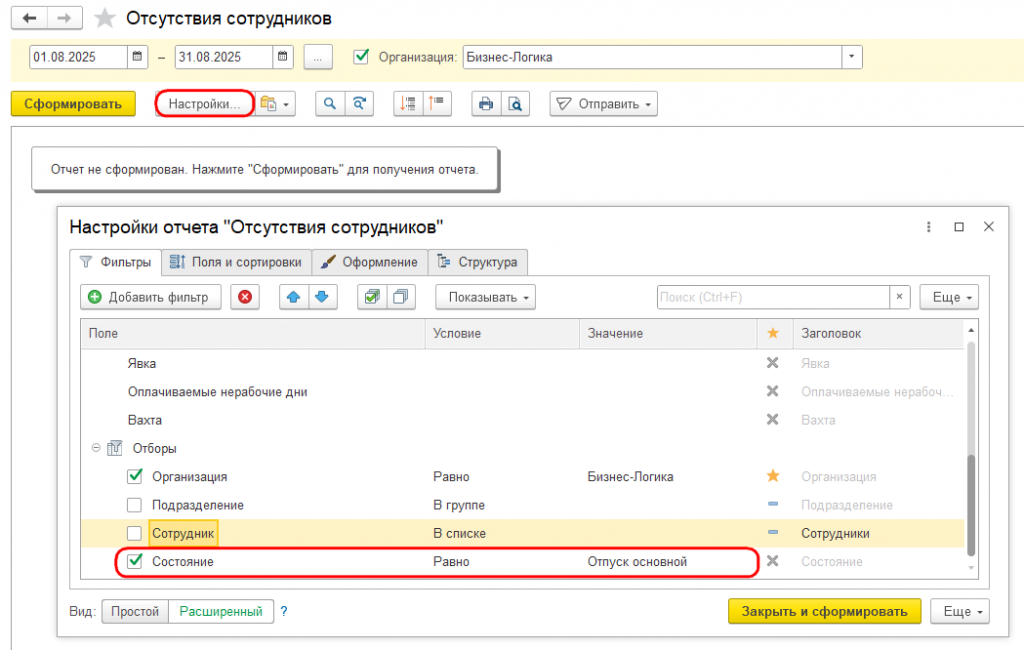The width and height of the screenshot is (1024, 650).
Task: Expand all groups toolbar icon
Action: (x=408, y=104)
